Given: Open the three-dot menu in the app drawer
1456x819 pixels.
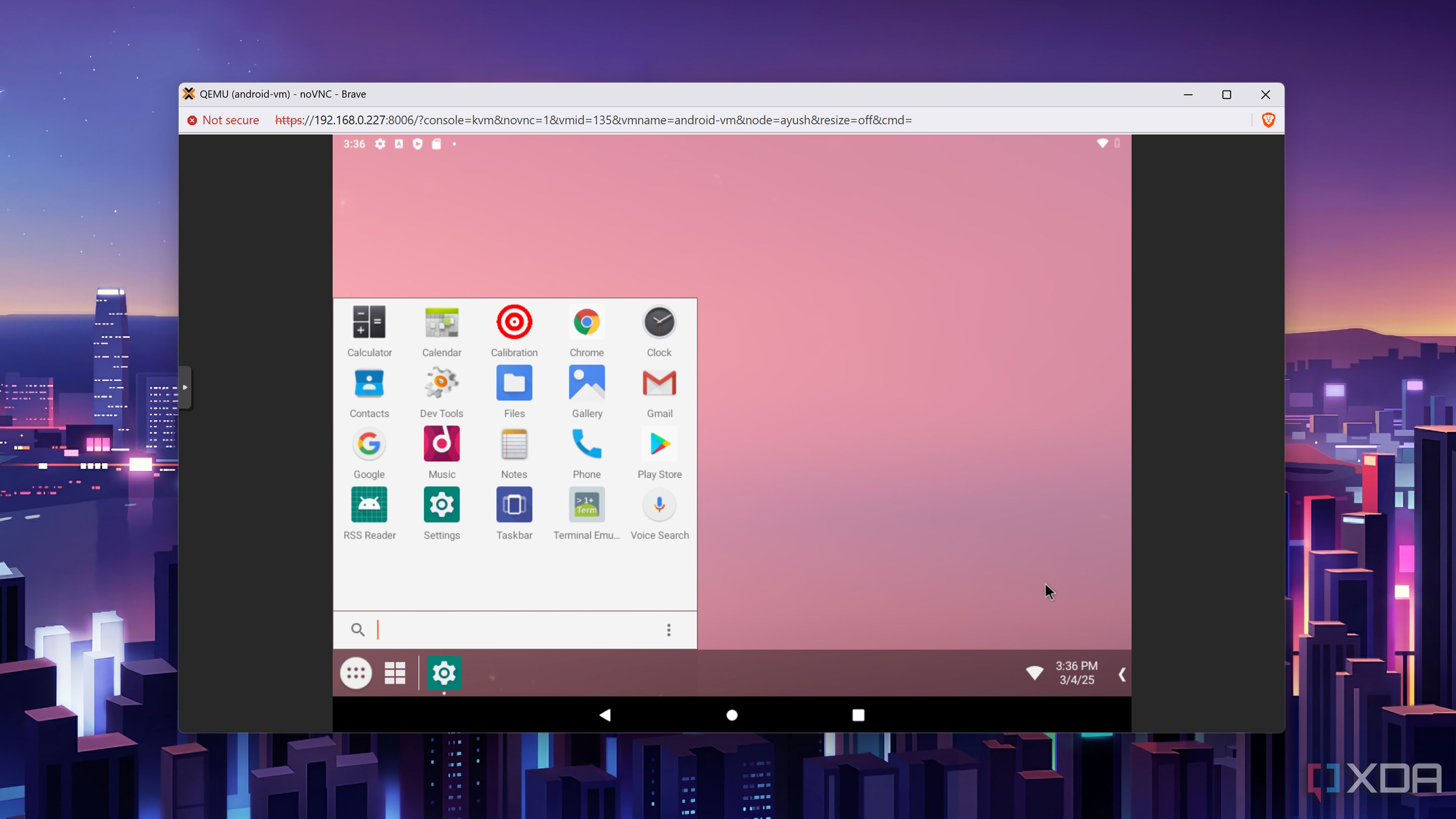Looking at the screenshot, I should pyautogui.click(x=668, y=630).
